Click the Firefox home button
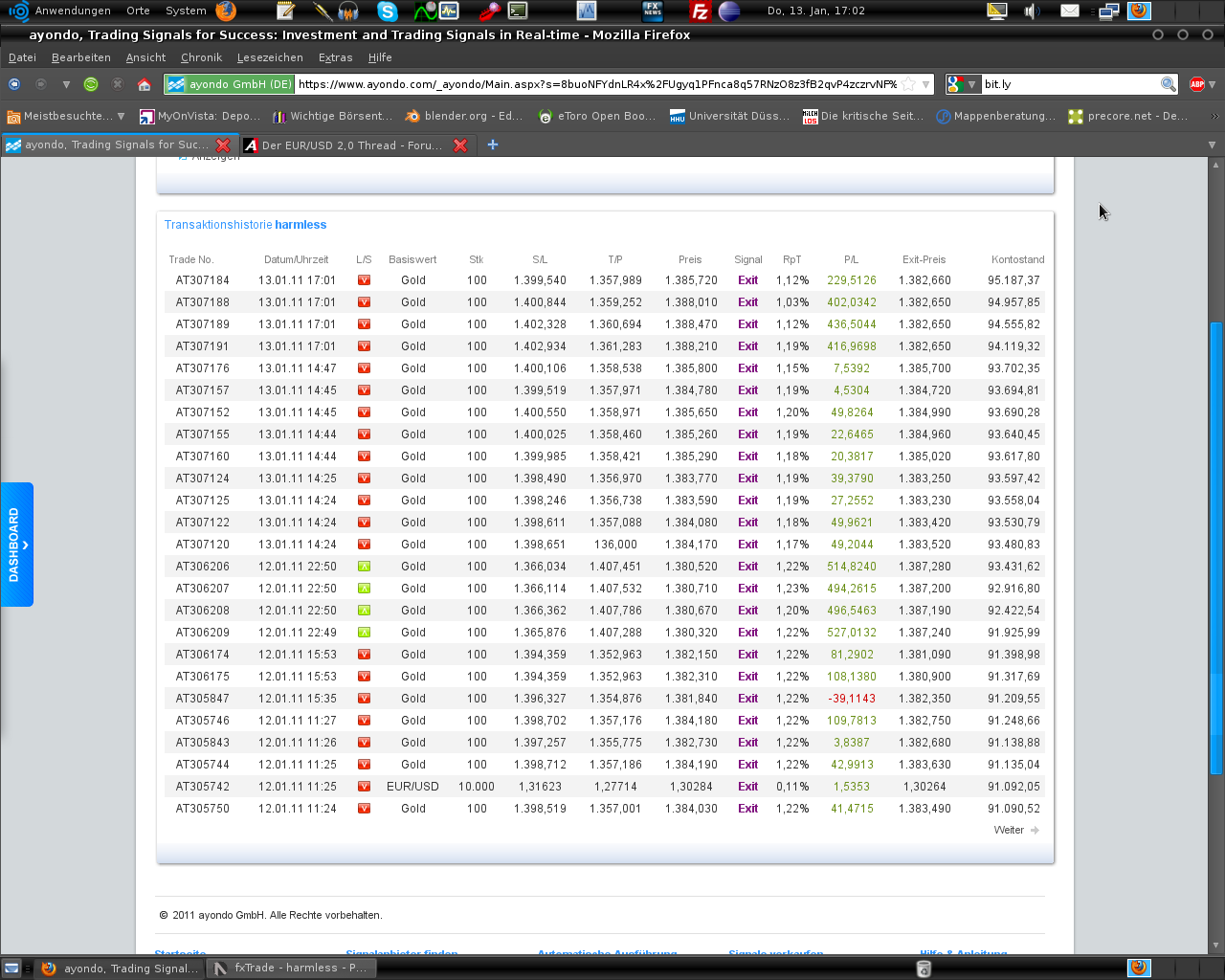The height and width of the screenshot is (980, 1225). (145, 84)
